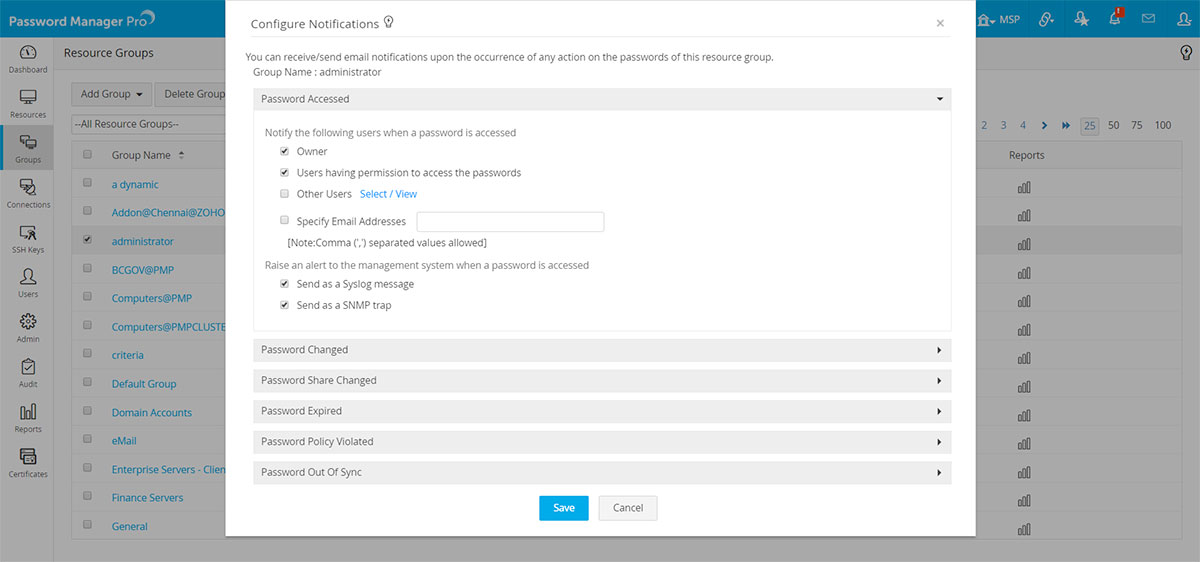
Task: Click the Audit sidebar icon
Action: pos(28,372)
